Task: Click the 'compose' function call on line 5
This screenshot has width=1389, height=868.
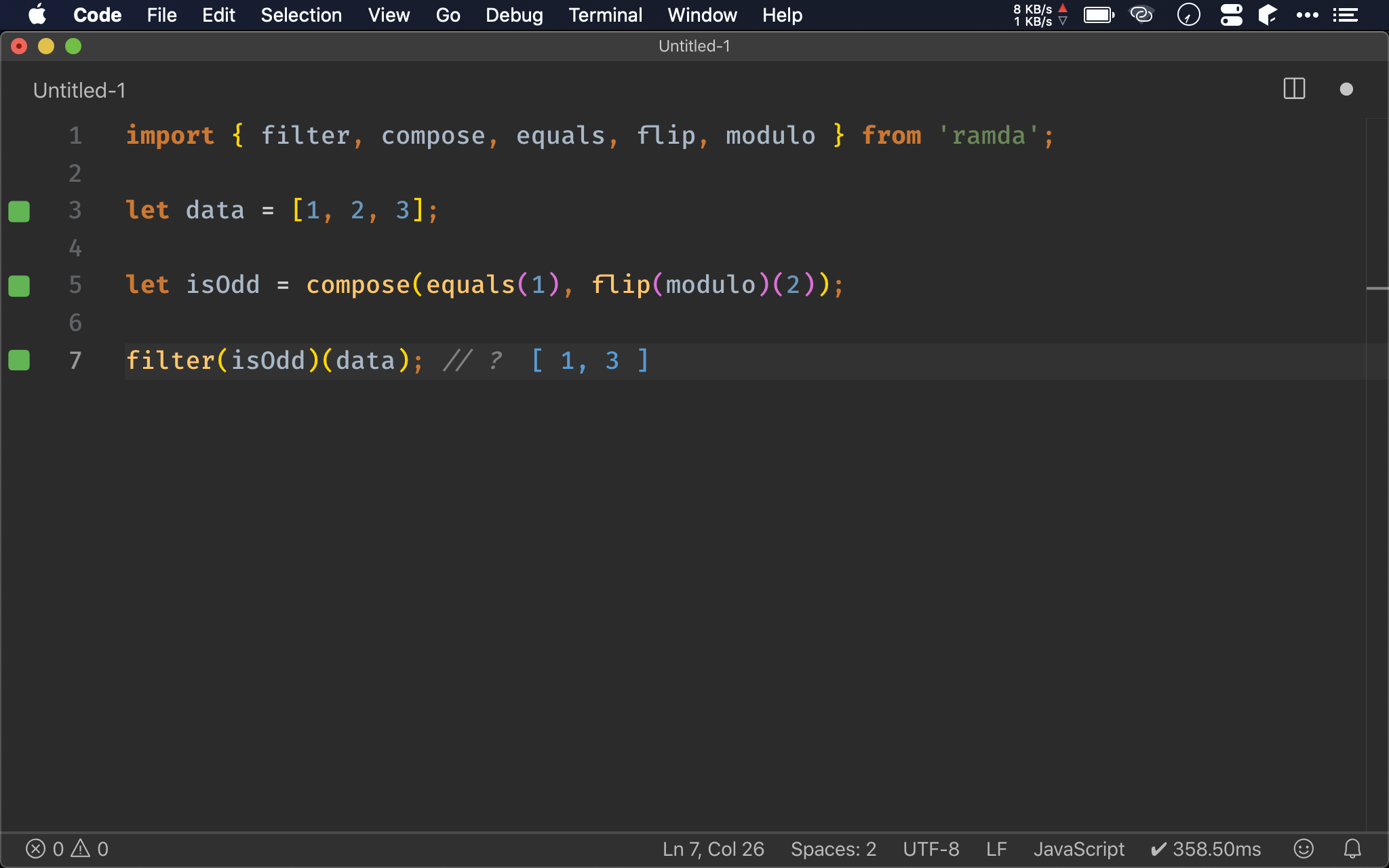Action: tap(358, 285)
